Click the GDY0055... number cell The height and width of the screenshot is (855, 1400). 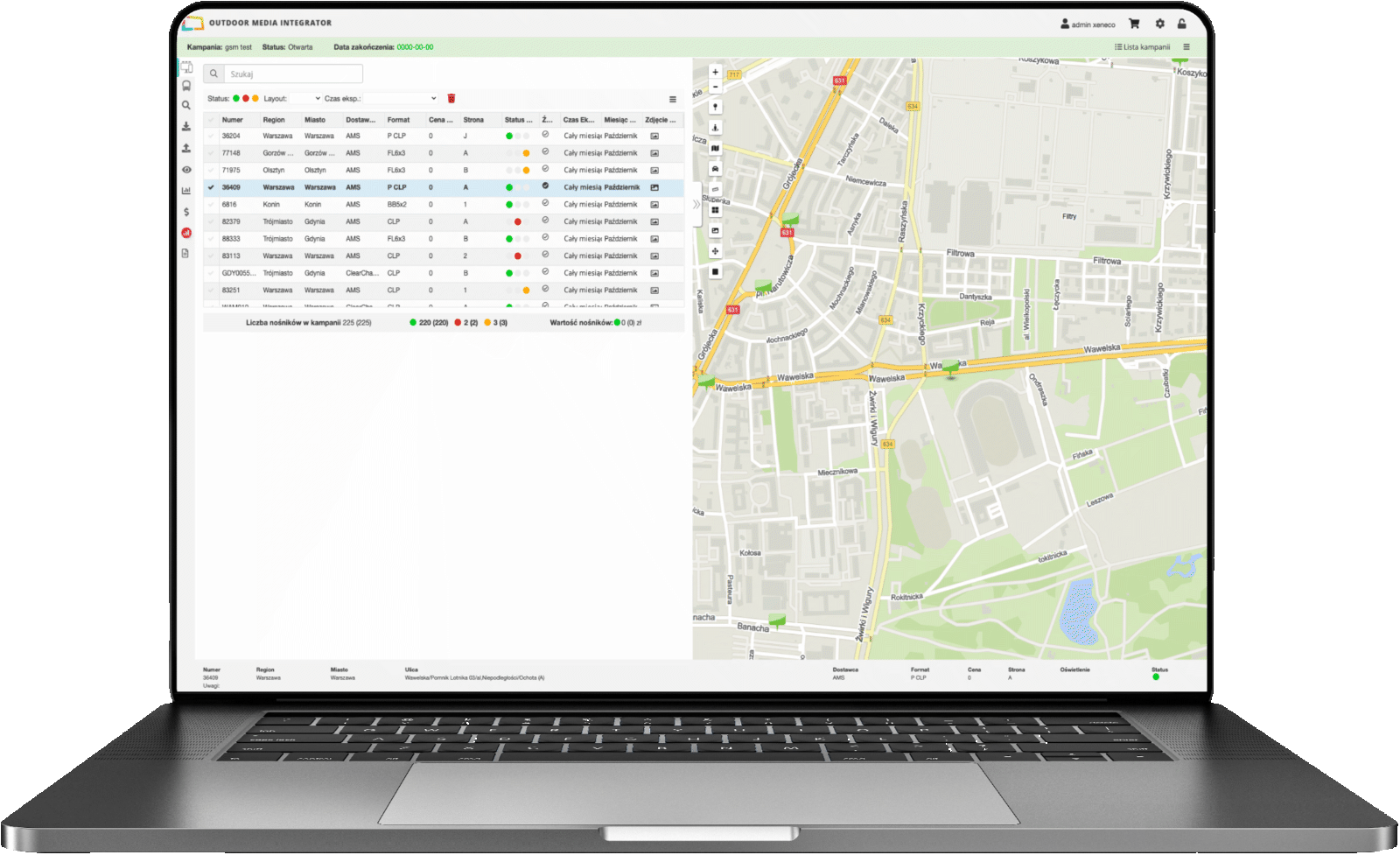click(x=238, y=273)
